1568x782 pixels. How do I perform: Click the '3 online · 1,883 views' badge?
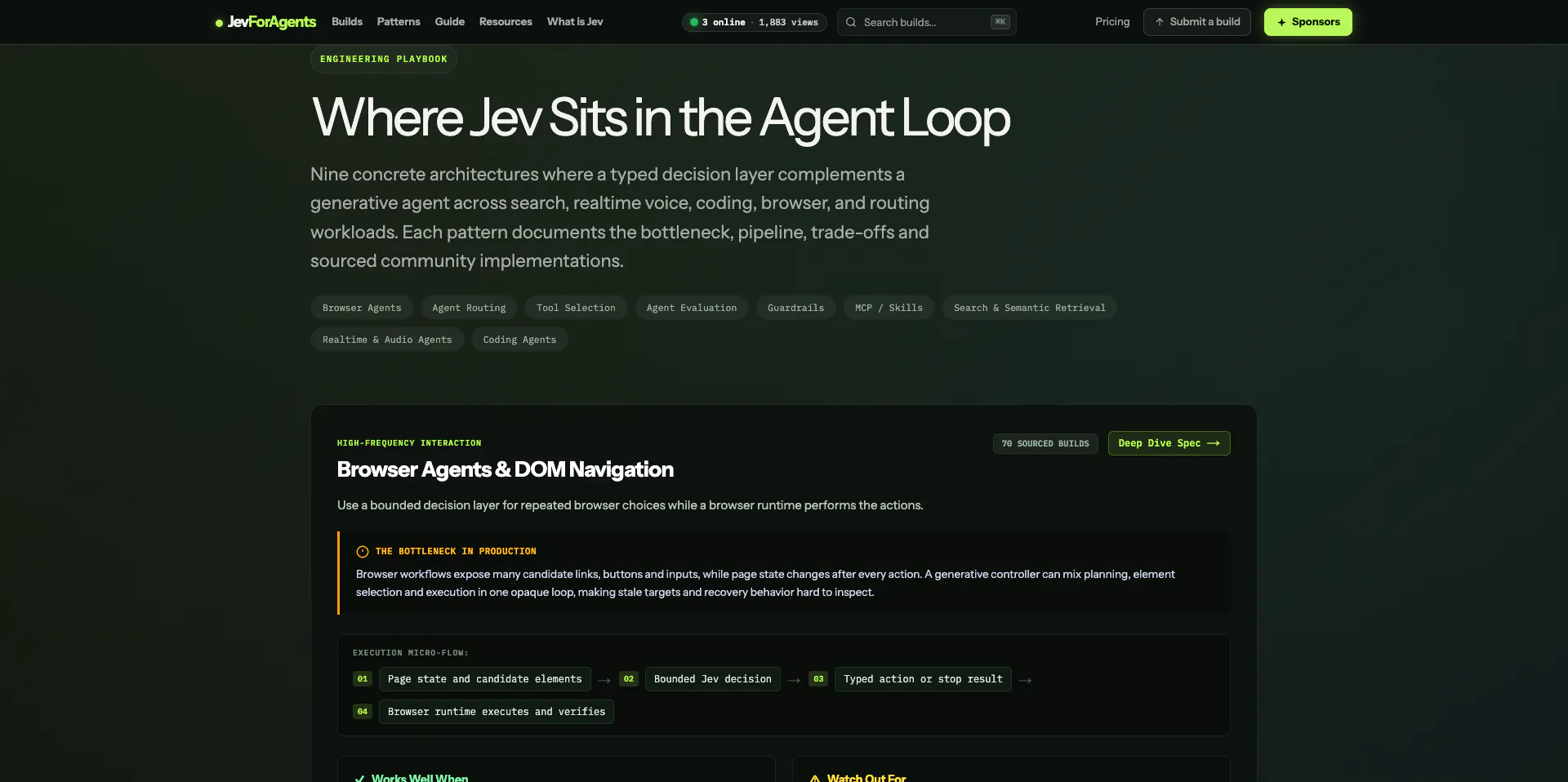tap(755, 22)
